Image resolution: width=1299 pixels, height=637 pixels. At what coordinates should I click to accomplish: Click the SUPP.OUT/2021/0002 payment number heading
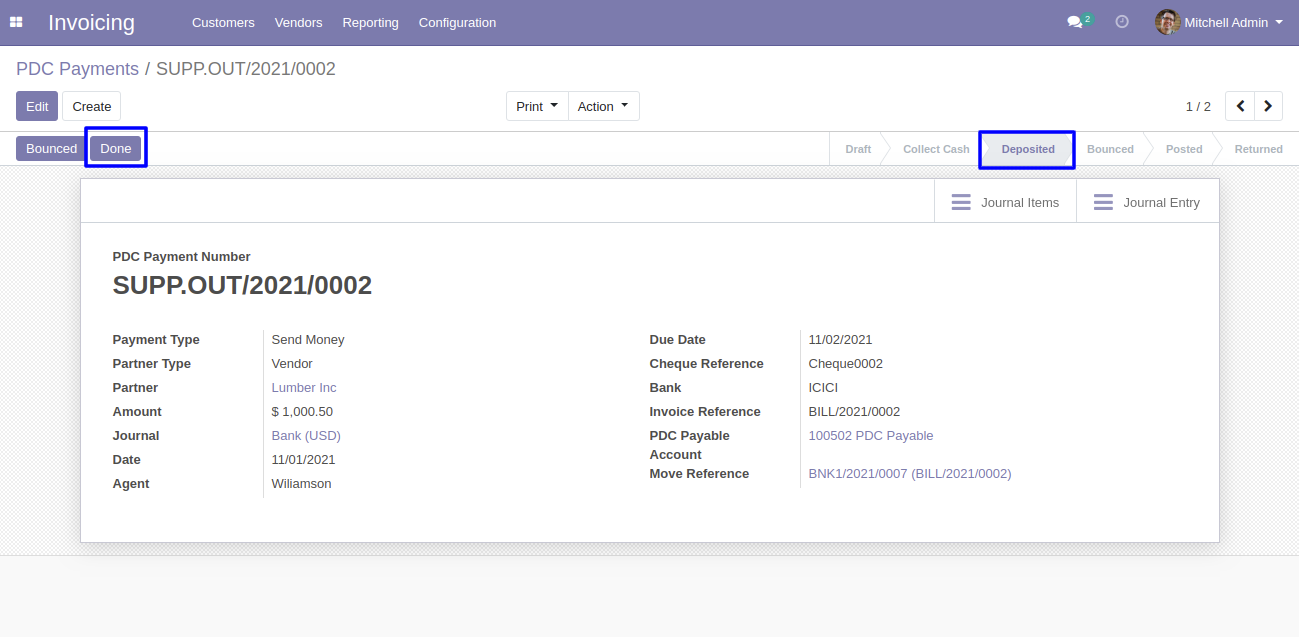click(x=242, y=286)
